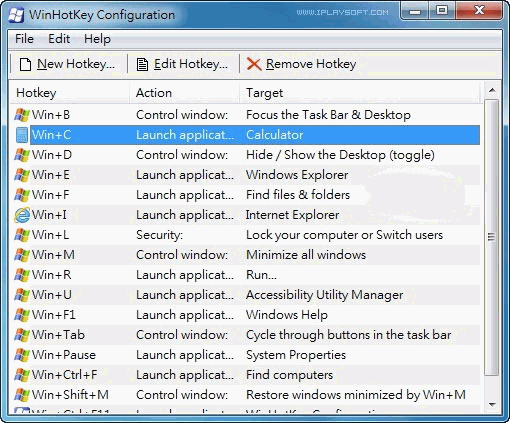Click the 'Calculator' target cell
Screen dimensions: 510x423
[275, 135]
